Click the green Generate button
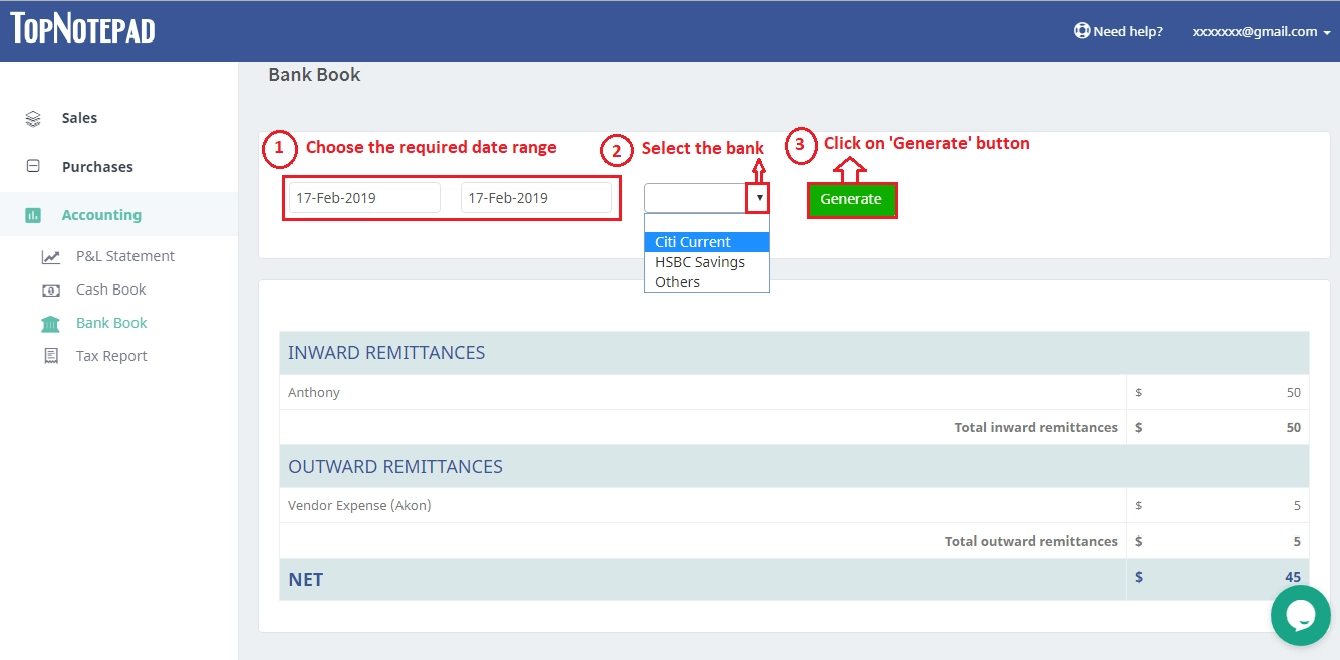This screenshot has height=660, width=1340. (851, 199)
